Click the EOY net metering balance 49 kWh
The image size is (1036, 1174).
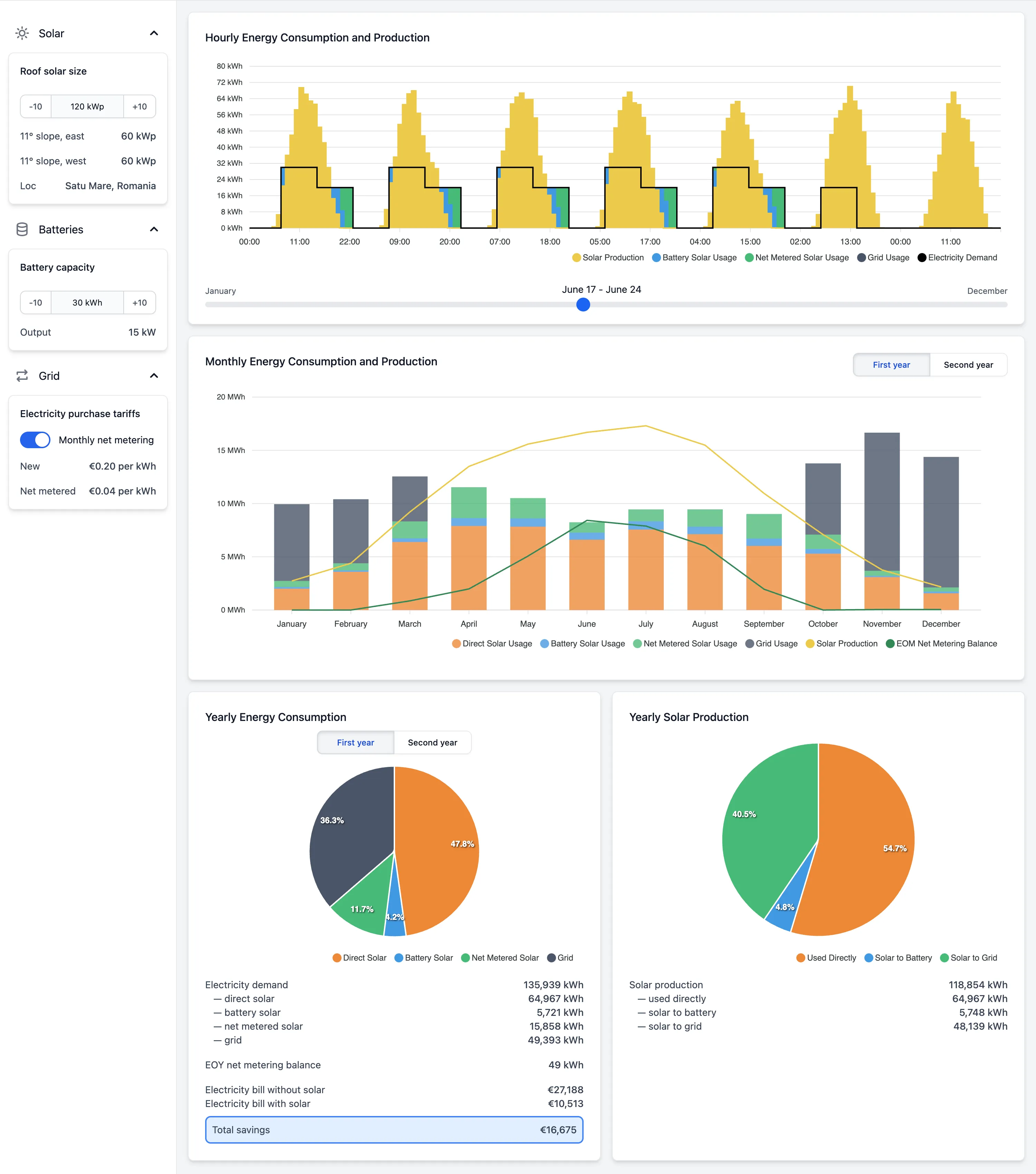click(394, 1065)
